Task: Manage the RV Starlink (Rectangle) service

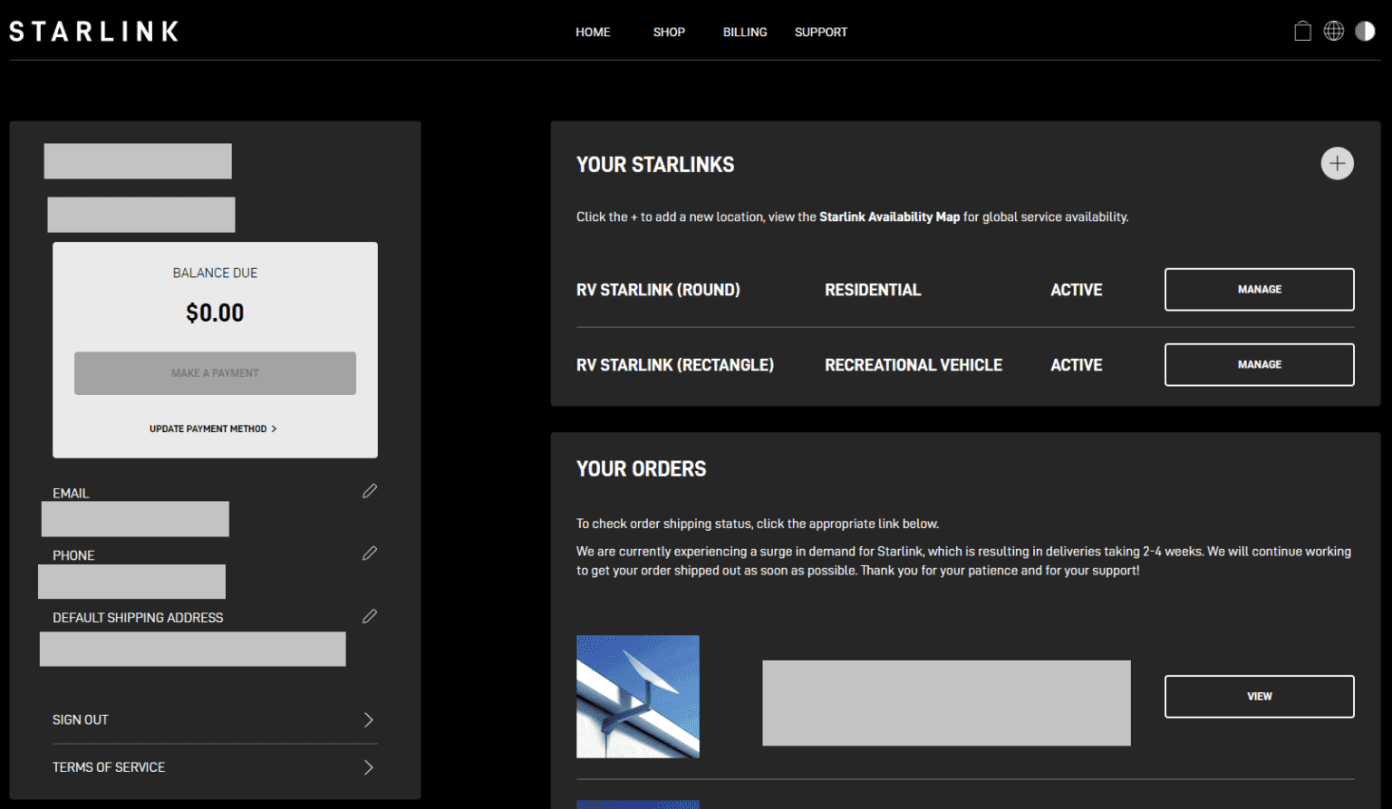Action: [x=1259, y=364]
